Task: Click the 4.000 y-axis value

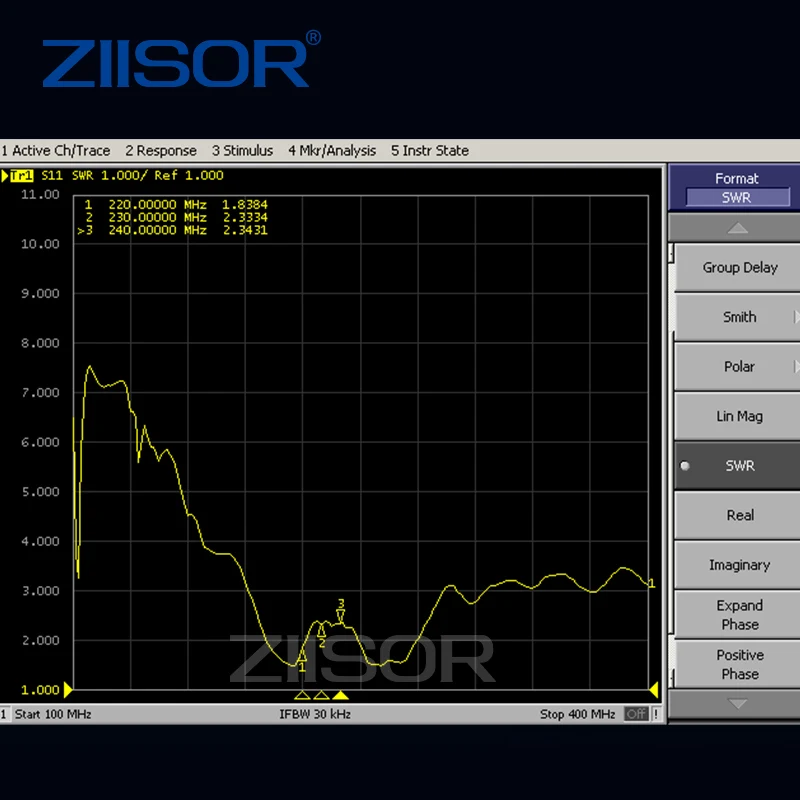Action: [40, 541]
